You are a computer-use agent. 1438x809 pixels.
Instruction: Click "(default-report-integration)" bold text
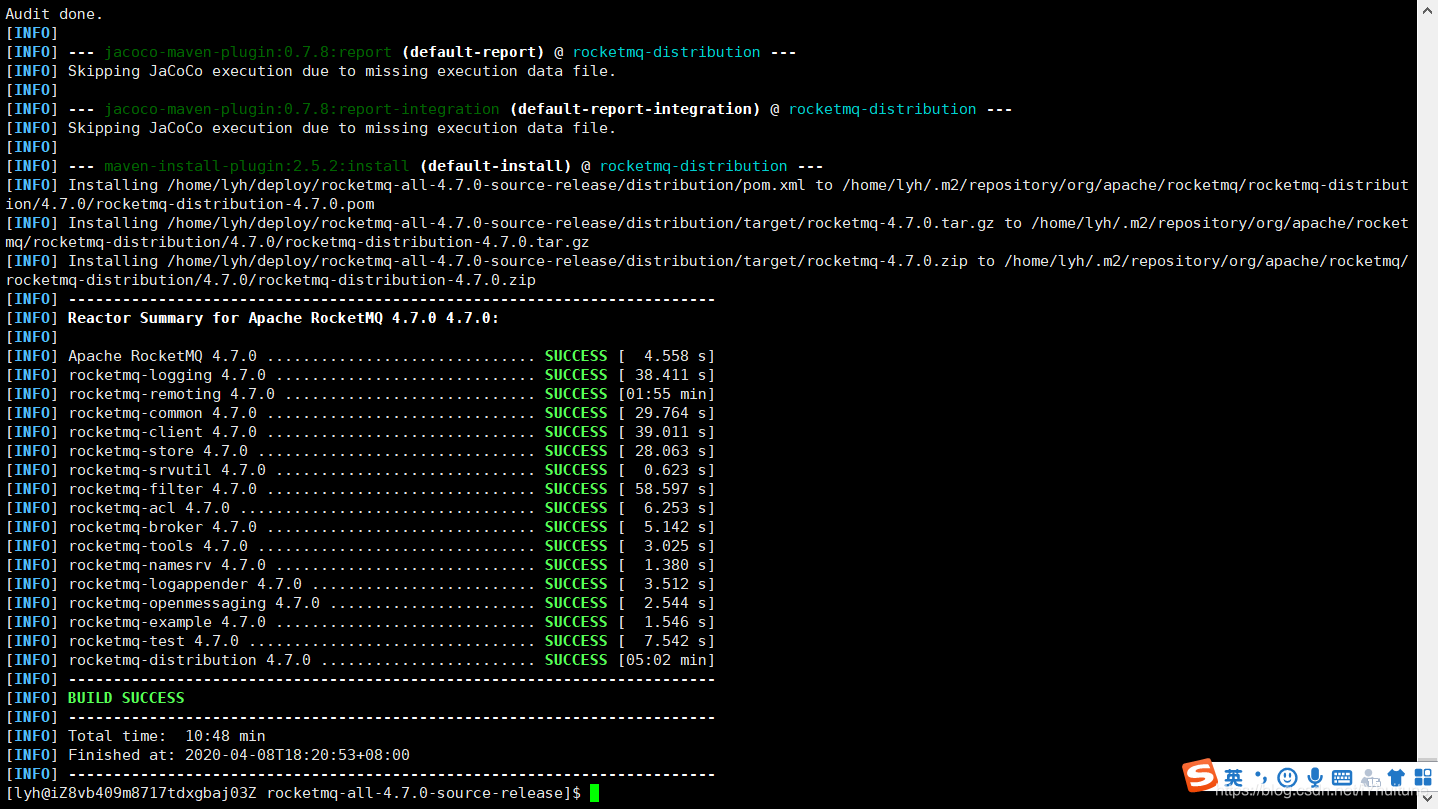tap(635, 109)
